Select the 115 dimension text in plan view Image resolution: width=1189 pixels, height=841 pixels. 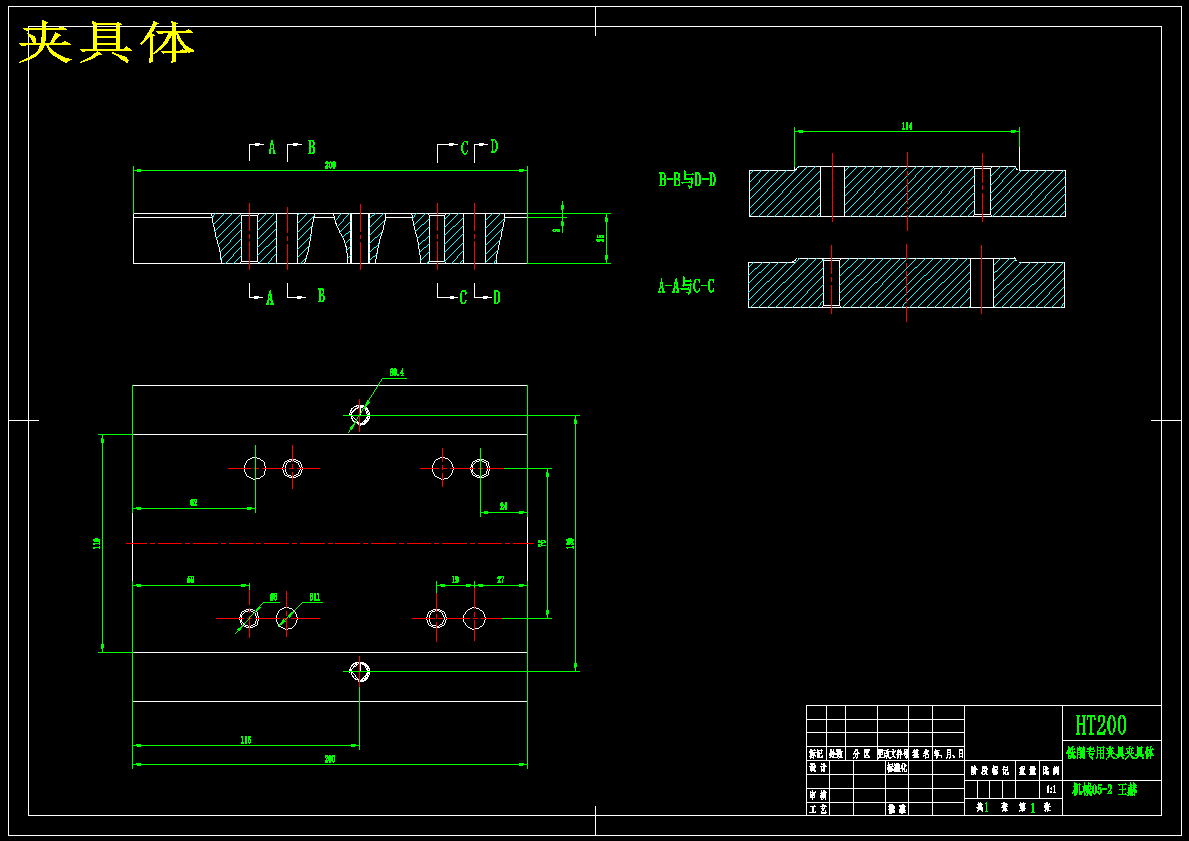pyautogui.click(x=246, y=739)
